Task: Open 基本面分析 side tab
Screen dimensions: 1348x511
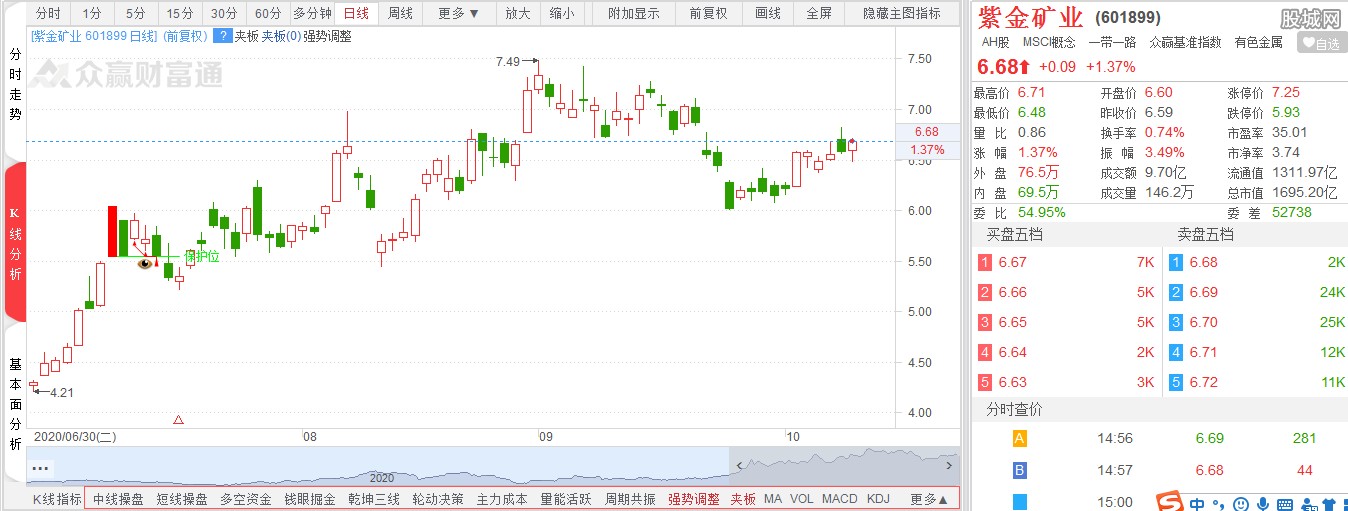Action: point(14,404)
